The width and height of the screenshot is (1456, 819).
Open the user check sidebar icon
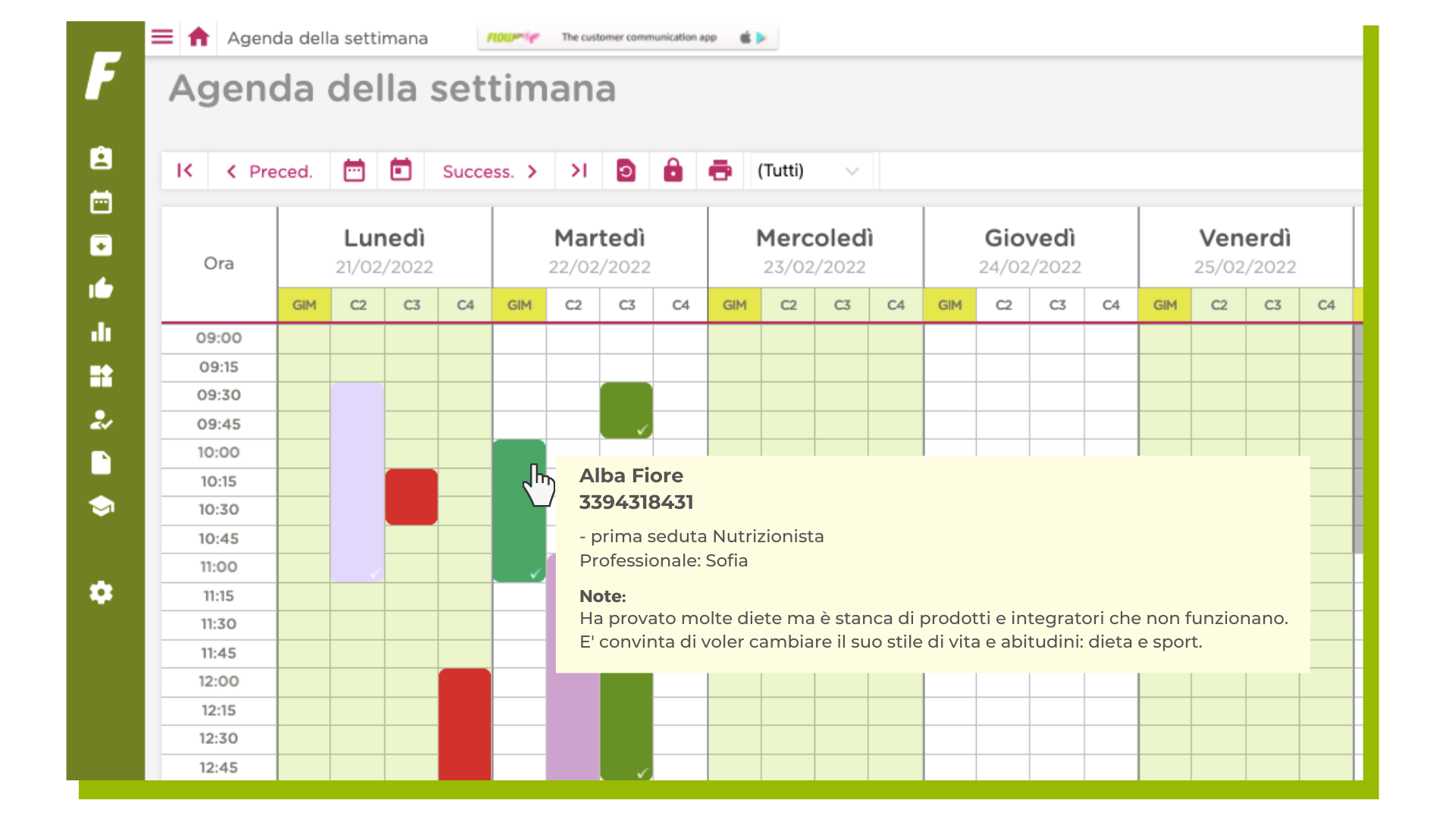pyautogui.click(x=101, y=419)
